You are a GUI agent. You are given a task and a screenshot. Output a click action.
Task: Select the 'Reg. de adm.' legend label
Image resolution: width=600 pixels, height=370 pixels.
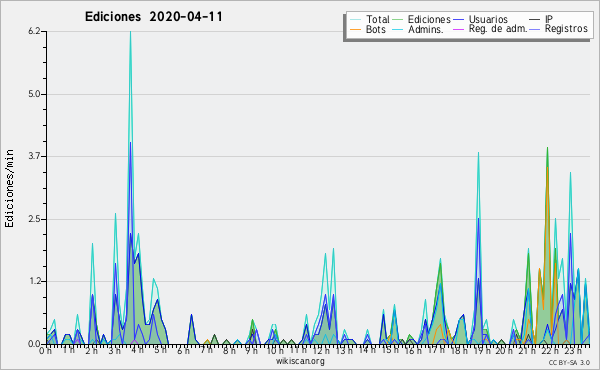(498, 29)
